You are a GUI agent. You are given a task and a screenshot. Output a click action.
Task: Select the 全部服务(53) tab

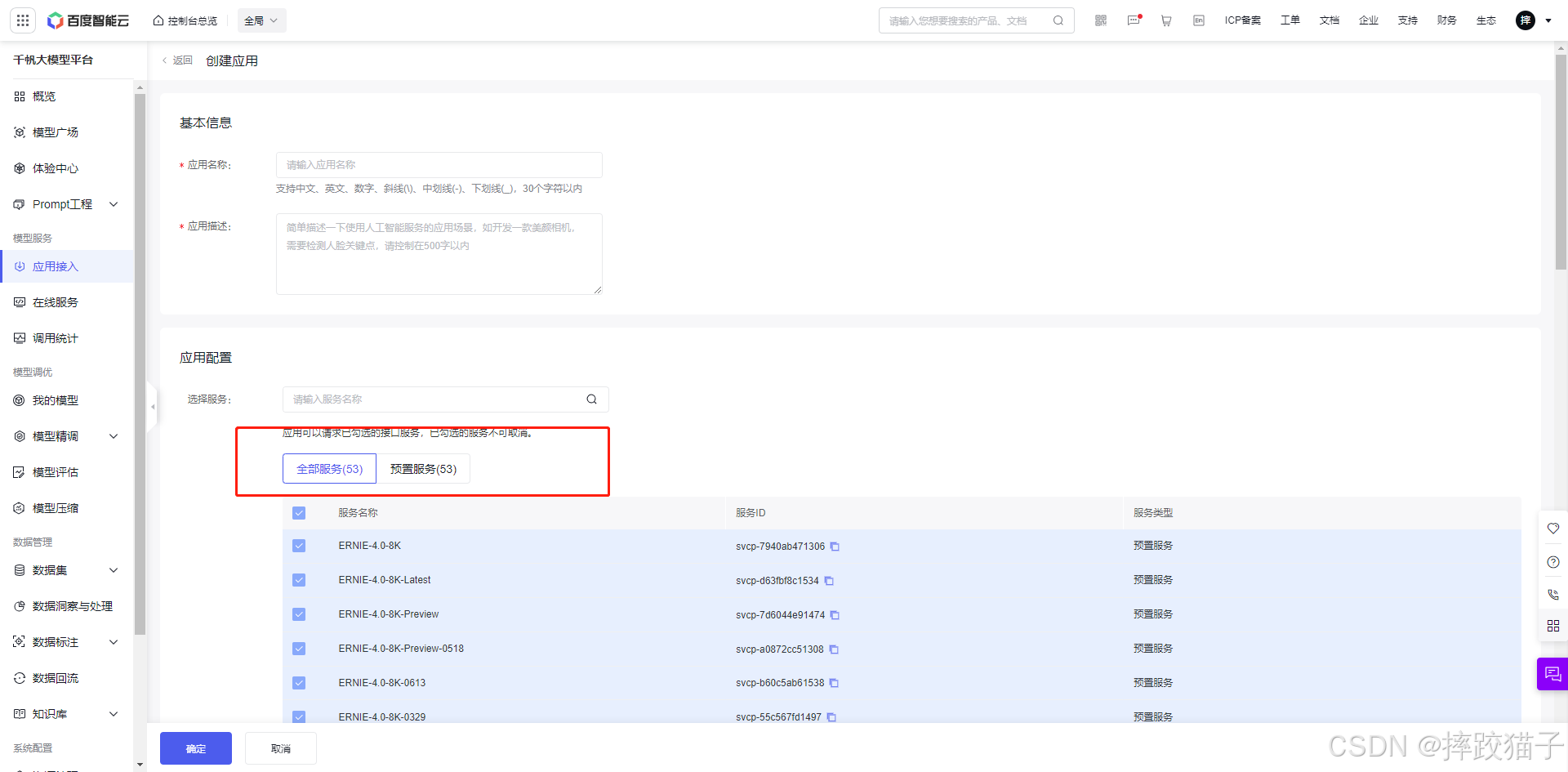point(329,469)
